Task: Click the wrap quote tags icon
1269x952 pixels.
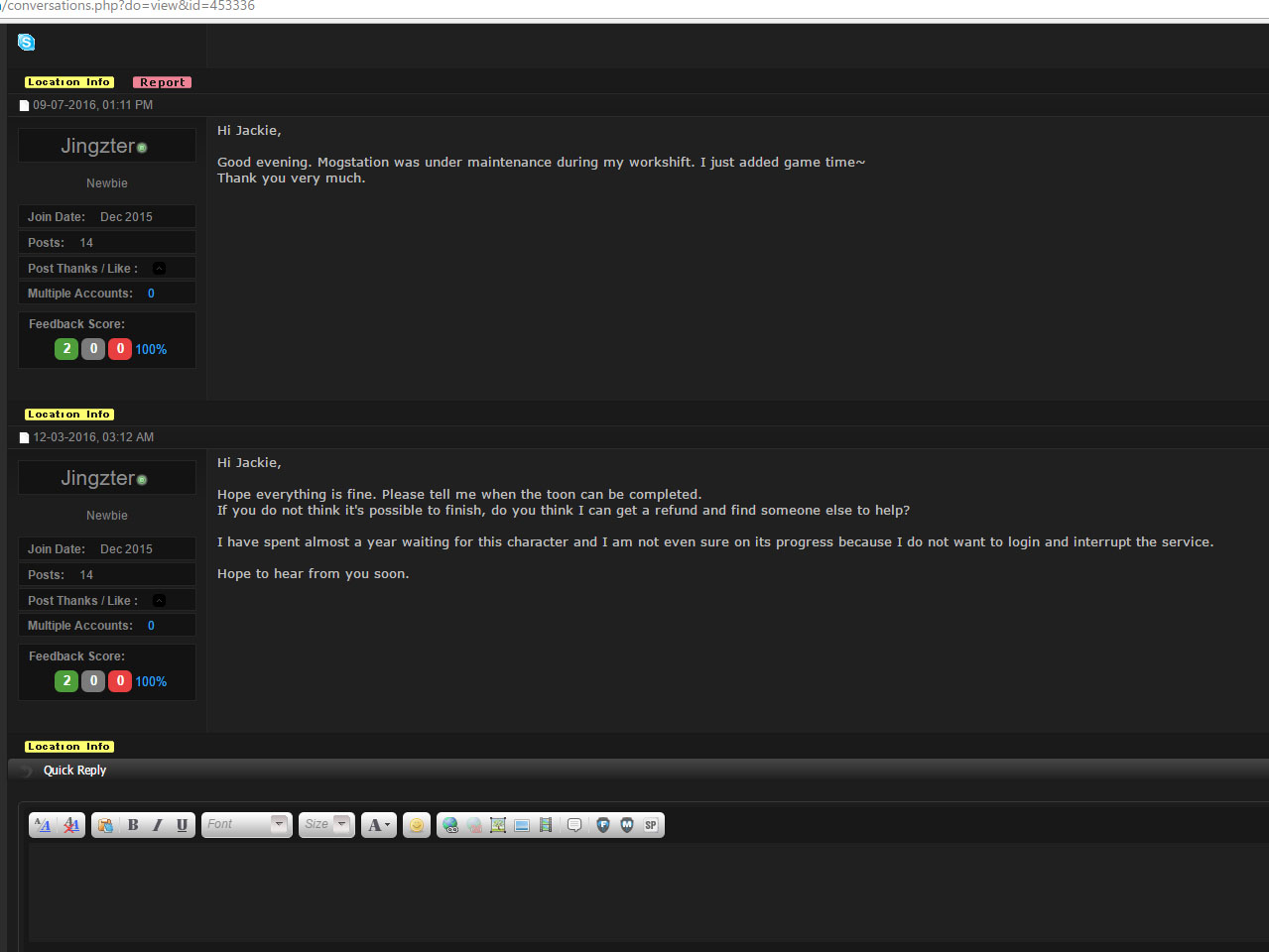Action: (x=574, y=825)
